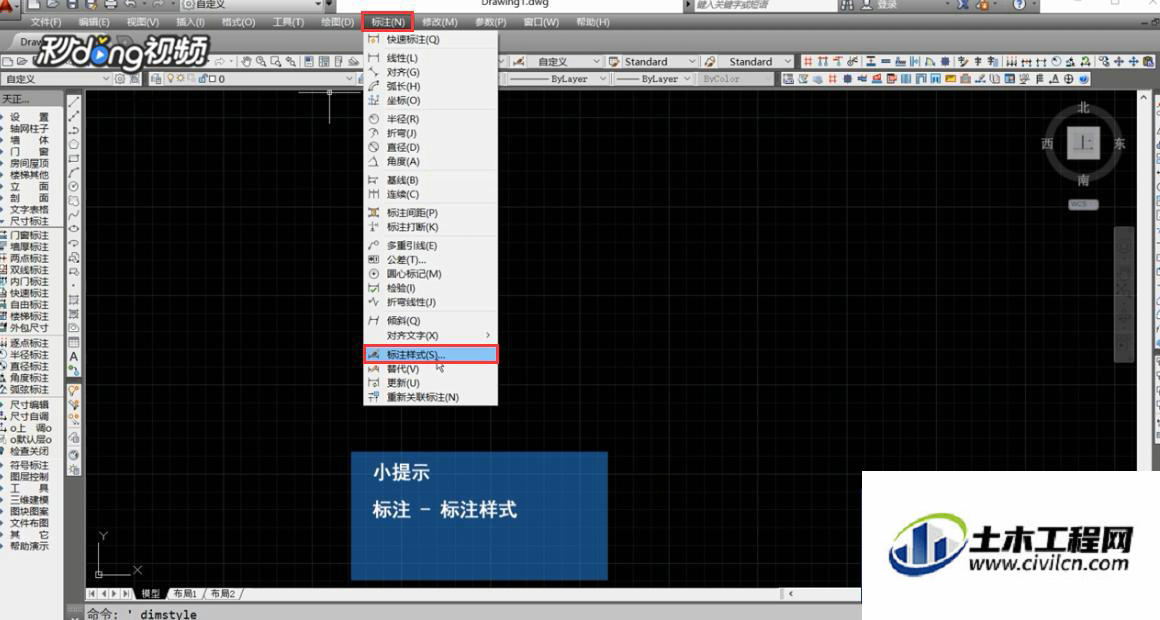Open 图层控制 in Tianzheng panel
This screenshot has width=1160, height=620.
pos(29,477)
